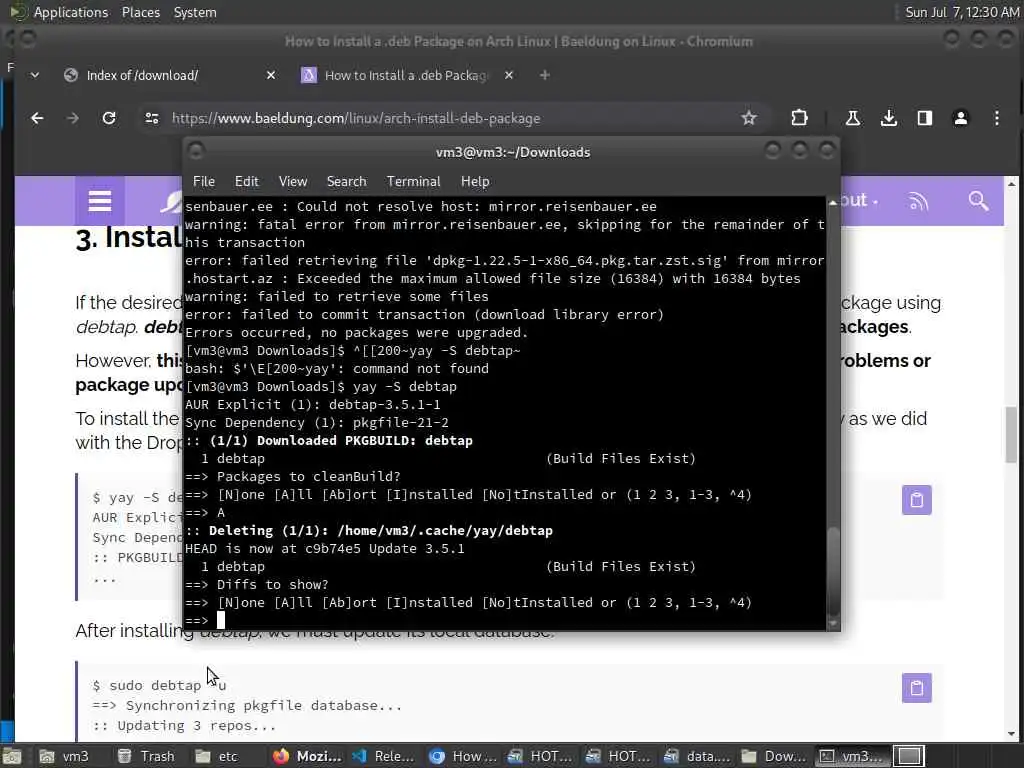Image resolution: width=1024 pixels, height=768 pixels.
Task: Open the Downloads tray icon in Chromium
Action: [888, 118]
